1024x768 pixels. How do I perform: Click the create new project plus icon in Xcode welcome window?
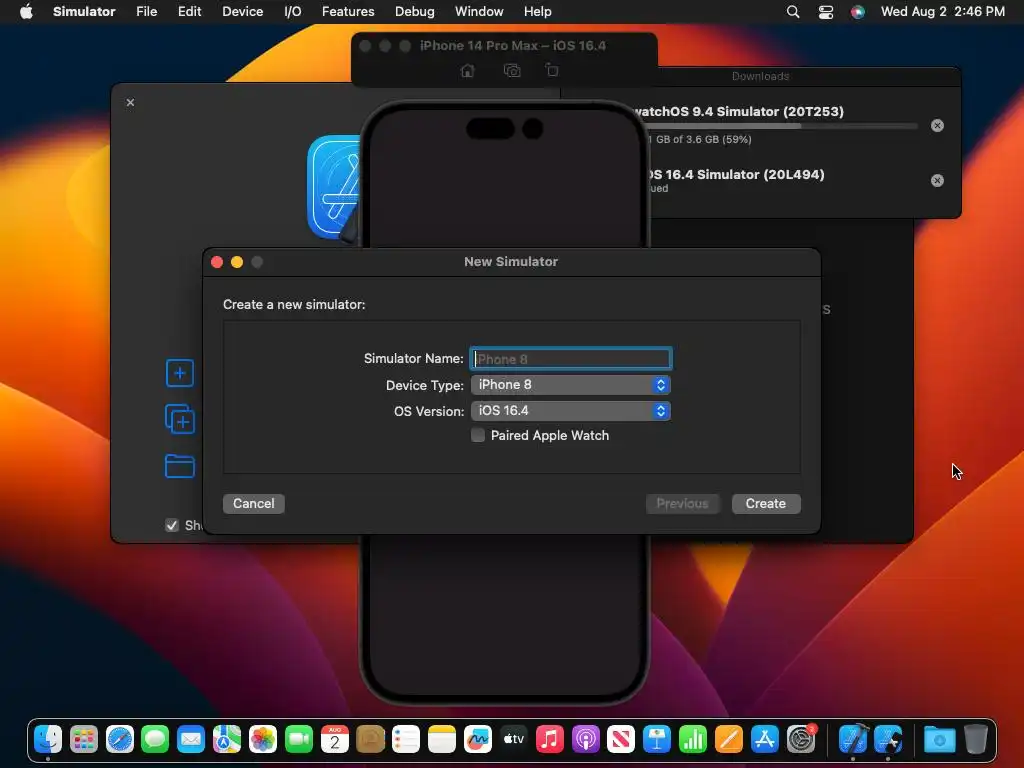point(180,374)
